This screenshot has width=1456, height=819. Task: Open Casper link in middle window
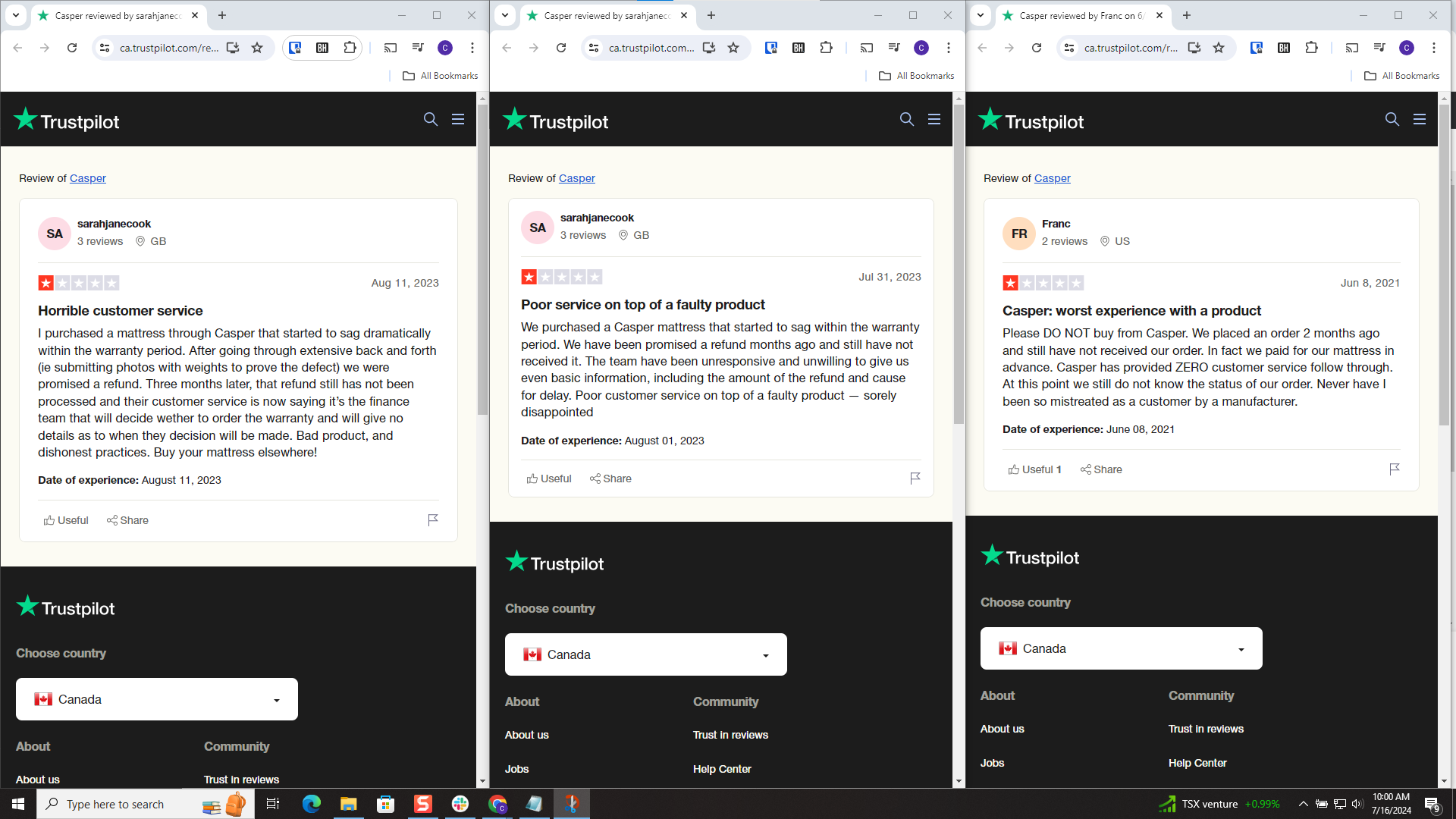tap(577, 178)
